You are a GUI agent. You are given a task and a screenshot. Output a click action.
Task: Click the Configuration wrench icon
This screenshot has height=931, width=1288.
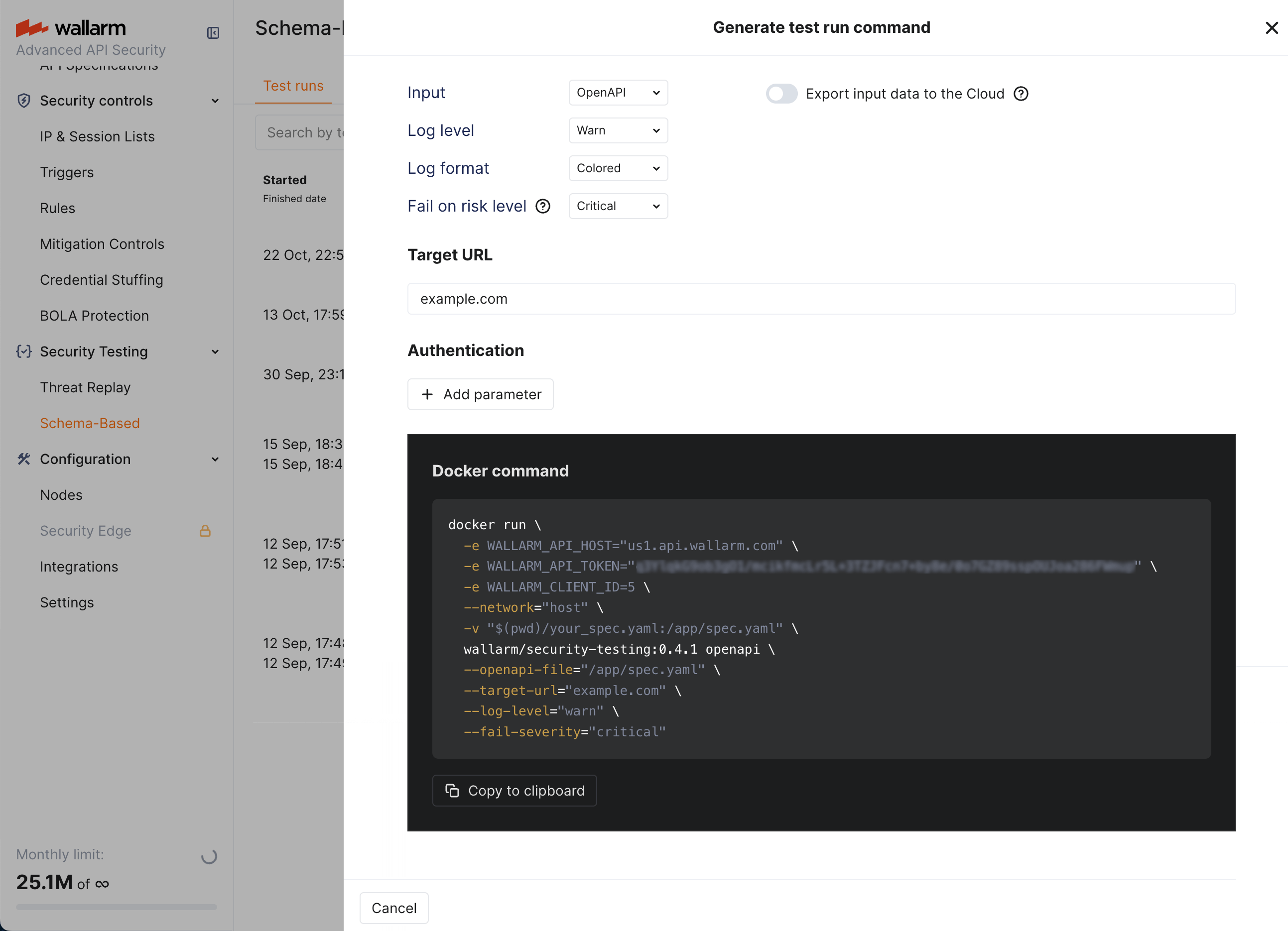tap(23, 459)
